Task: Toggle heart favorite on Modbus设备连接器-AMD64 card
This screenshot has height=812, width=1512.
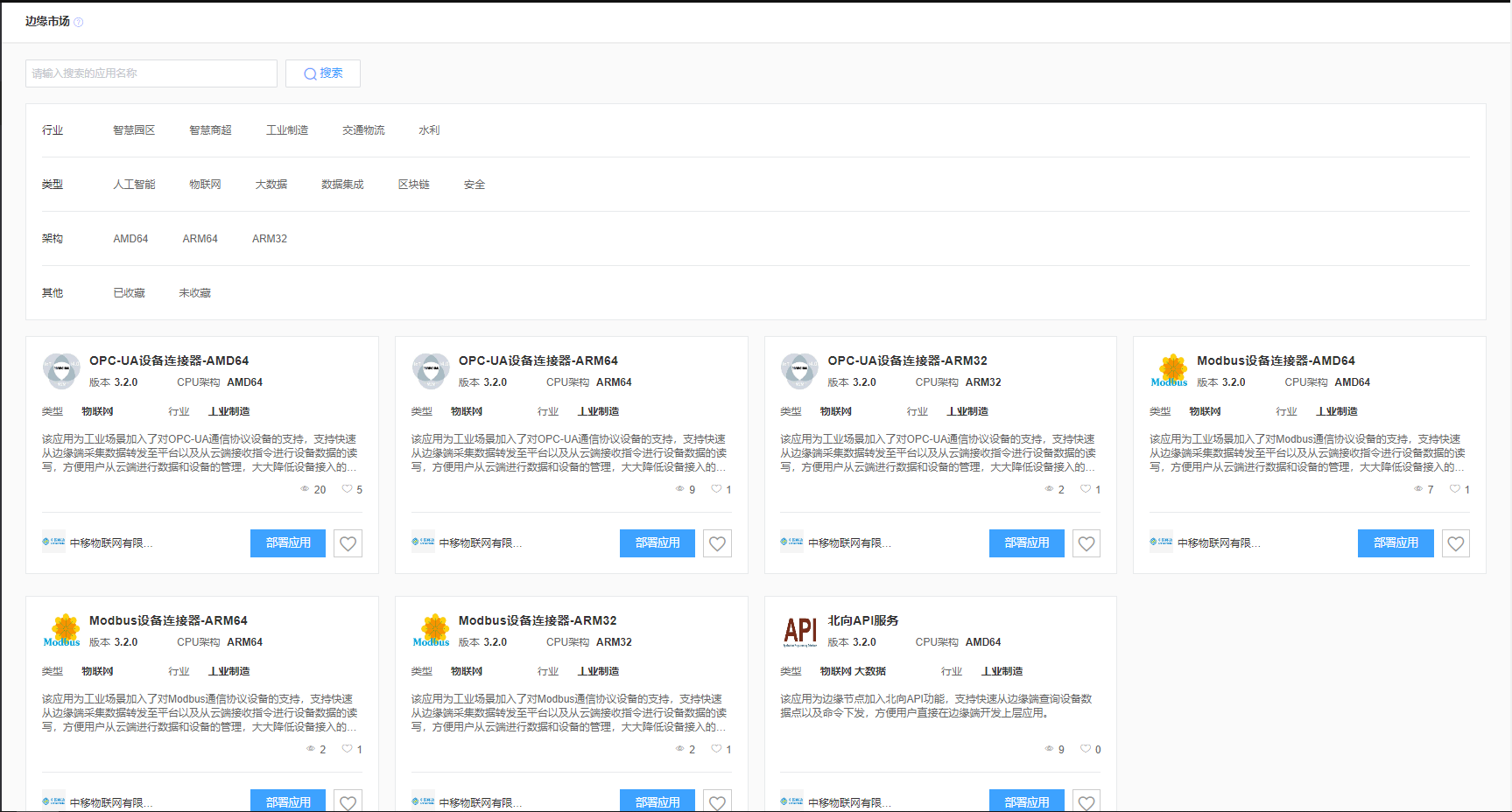Action: 1455,543
